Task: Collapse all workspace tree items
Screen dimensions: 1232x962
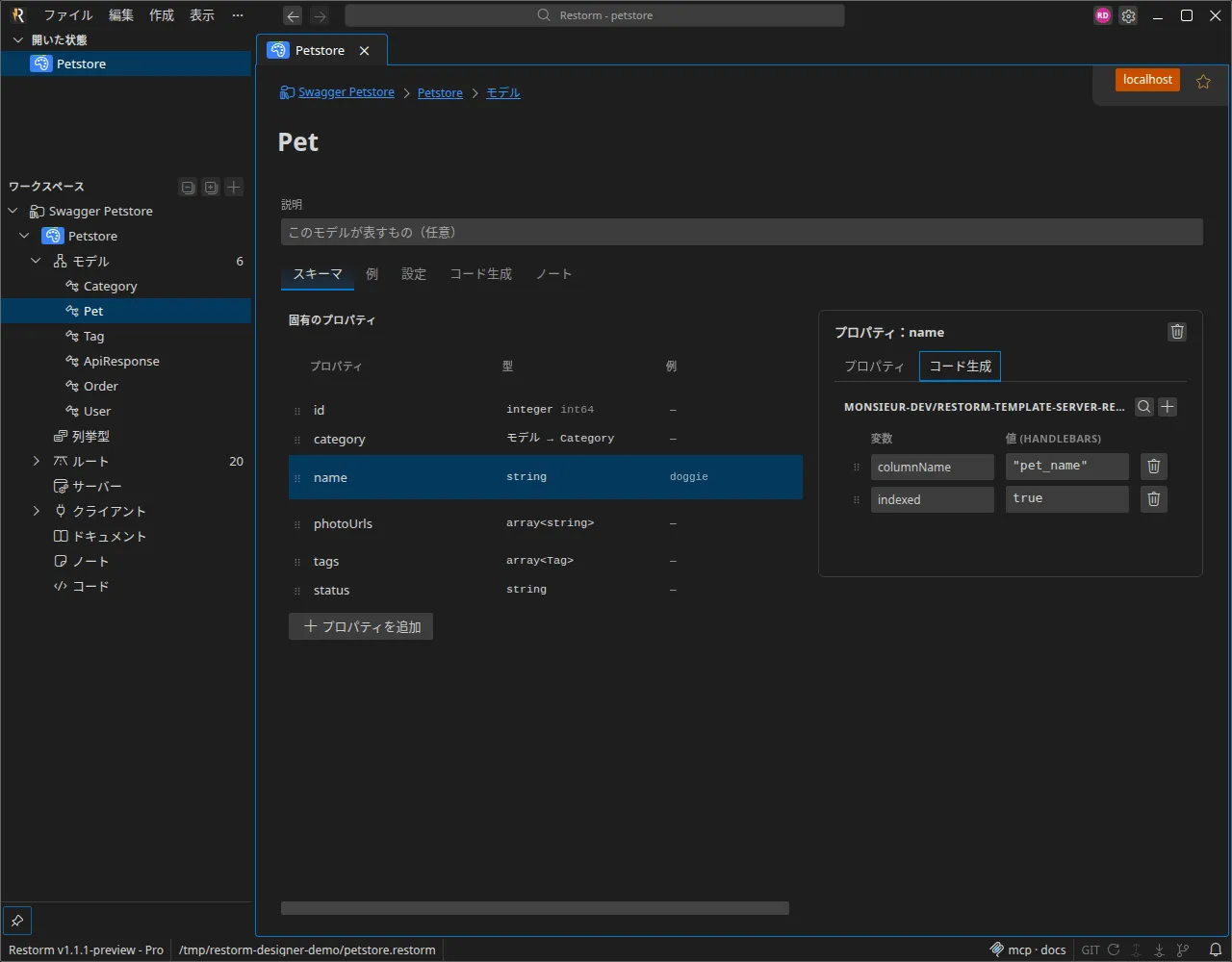Action: click(x=189, y=188)
